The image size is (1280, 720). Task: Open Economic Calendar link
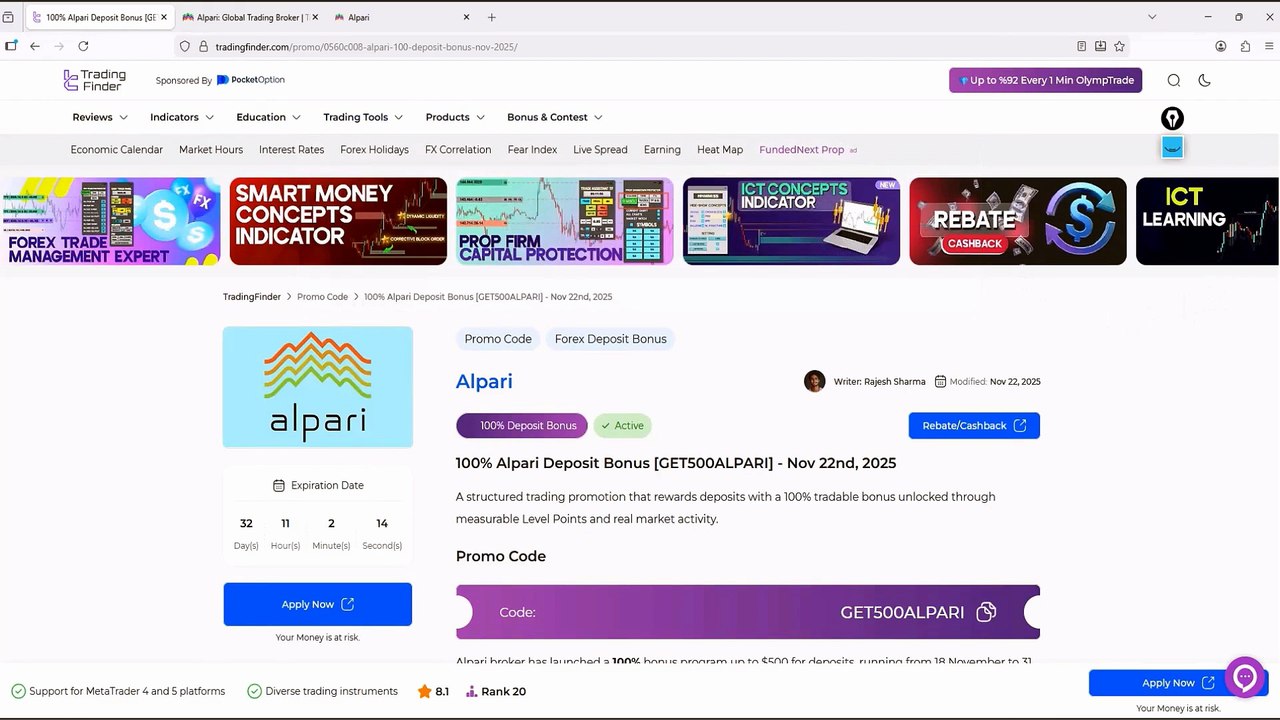click(x=116, y=150)
